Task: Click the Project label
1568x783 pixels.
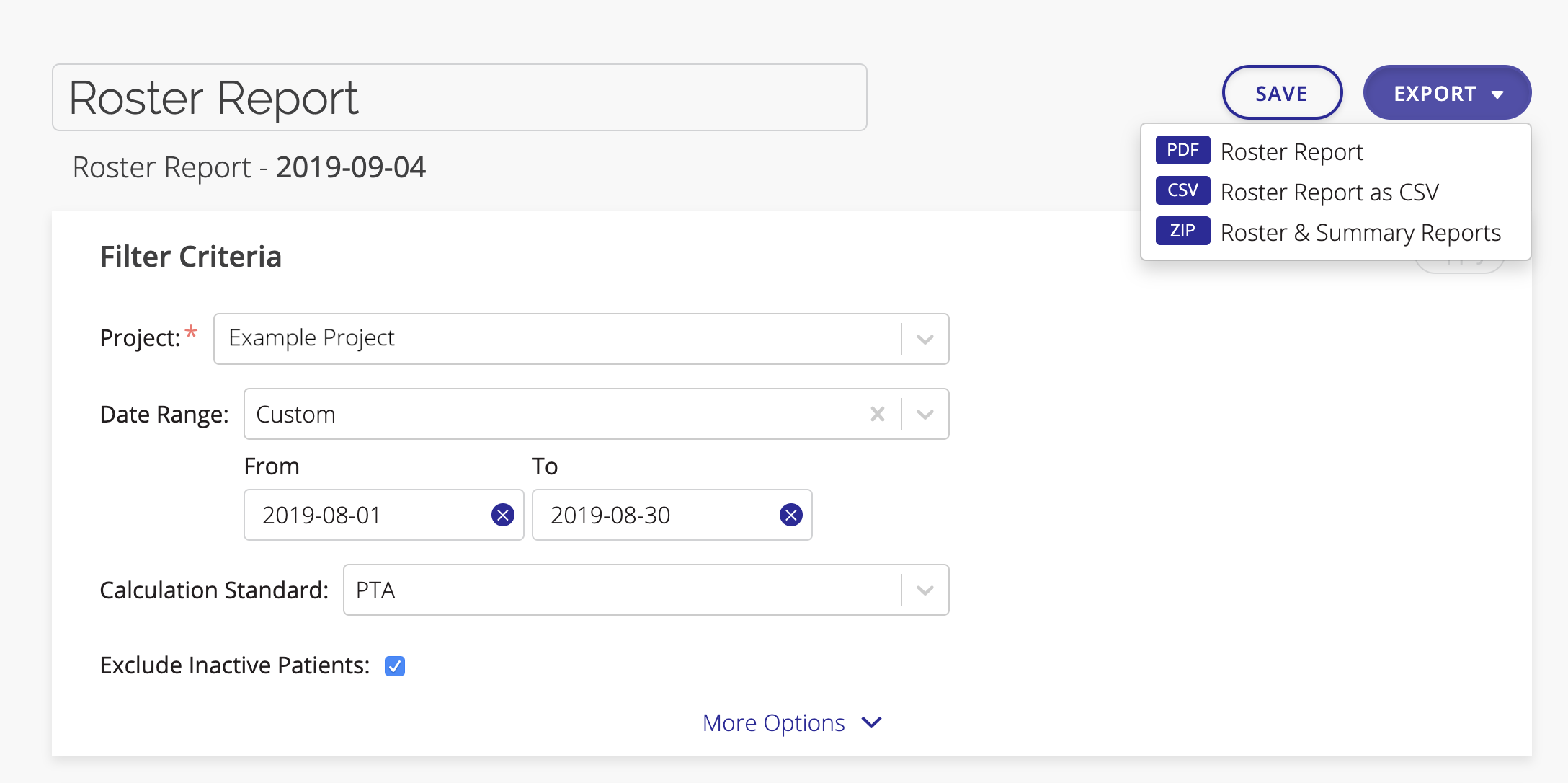Action: tap(141, 337)
